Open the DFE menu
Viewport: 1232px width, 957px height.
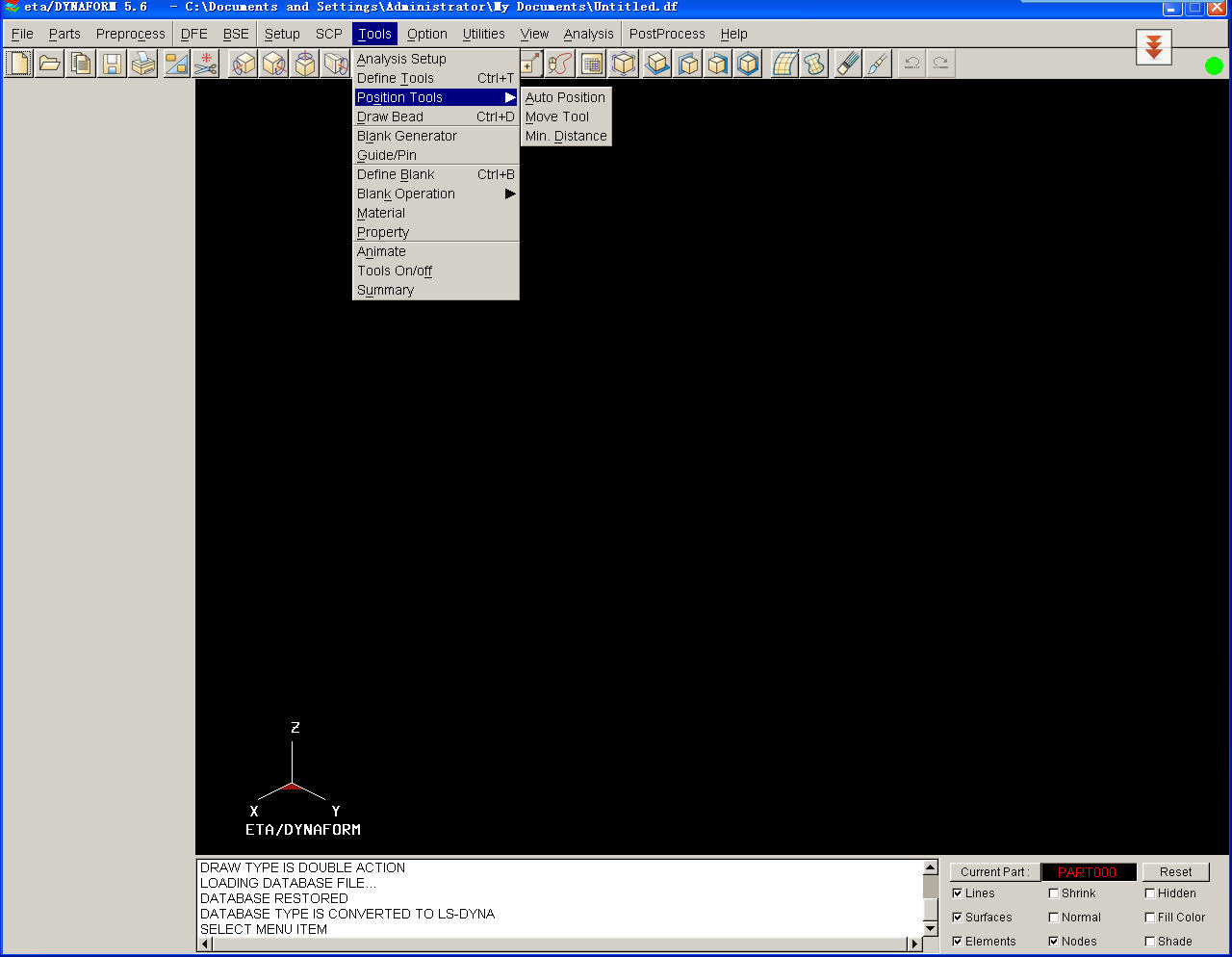pyautogui.click(x=194, y=34)
